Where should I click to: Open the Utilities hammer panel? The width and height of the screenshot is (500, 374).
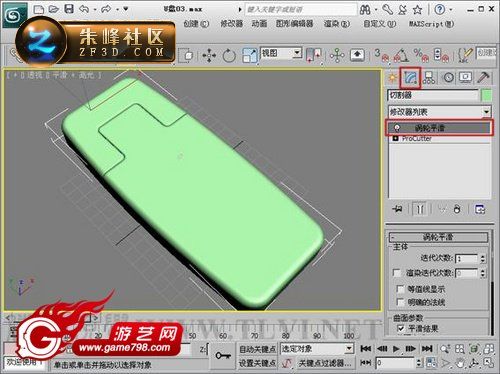pos(483,77)
